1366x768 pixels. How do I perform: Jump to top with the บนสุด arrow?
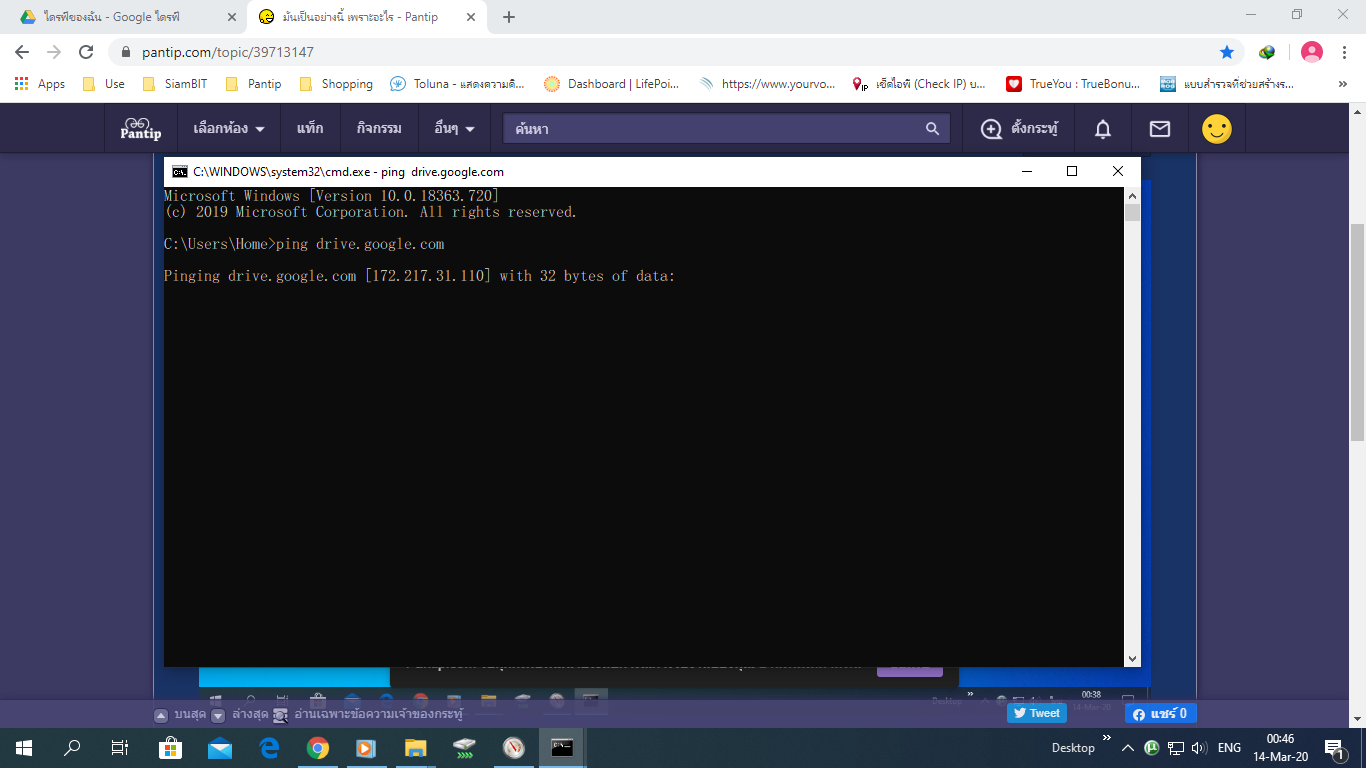tap(160, 715)
